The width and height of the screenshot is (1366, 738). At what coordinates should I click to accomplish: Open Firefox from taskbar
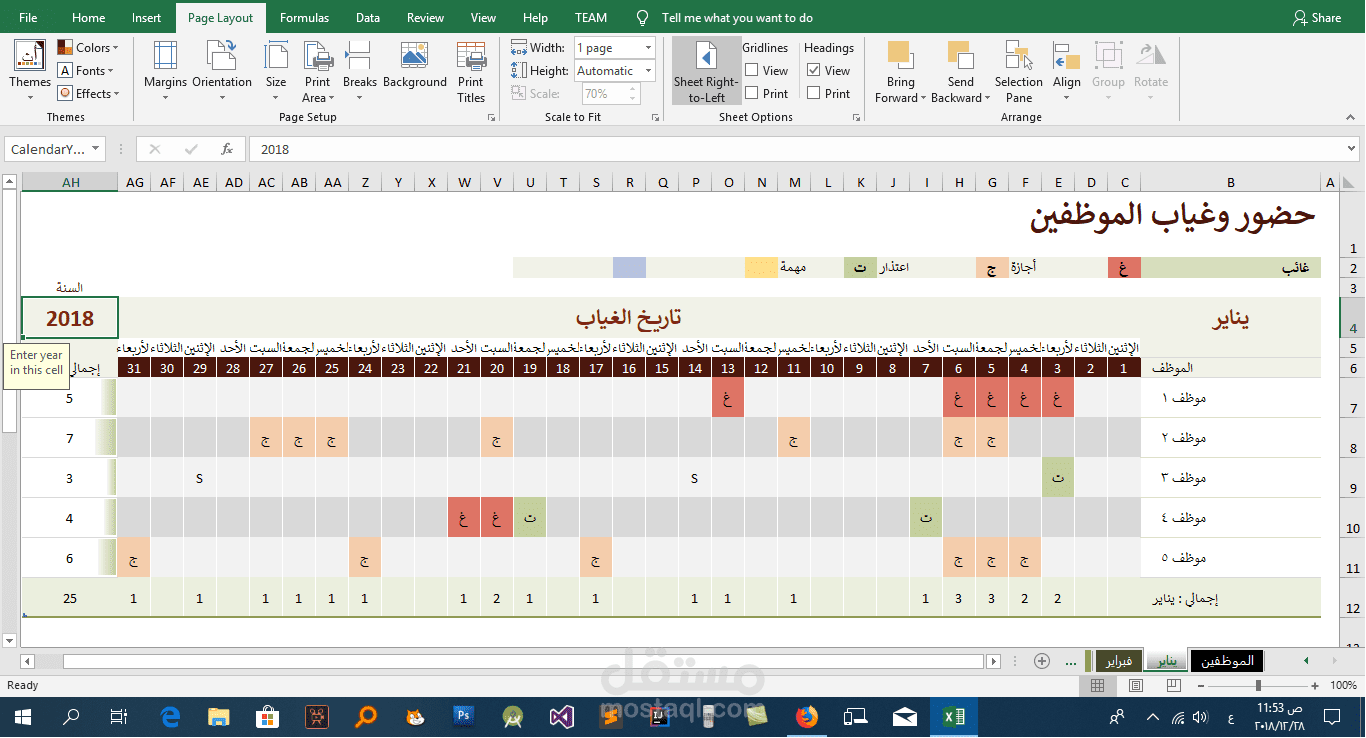[806, 716]
